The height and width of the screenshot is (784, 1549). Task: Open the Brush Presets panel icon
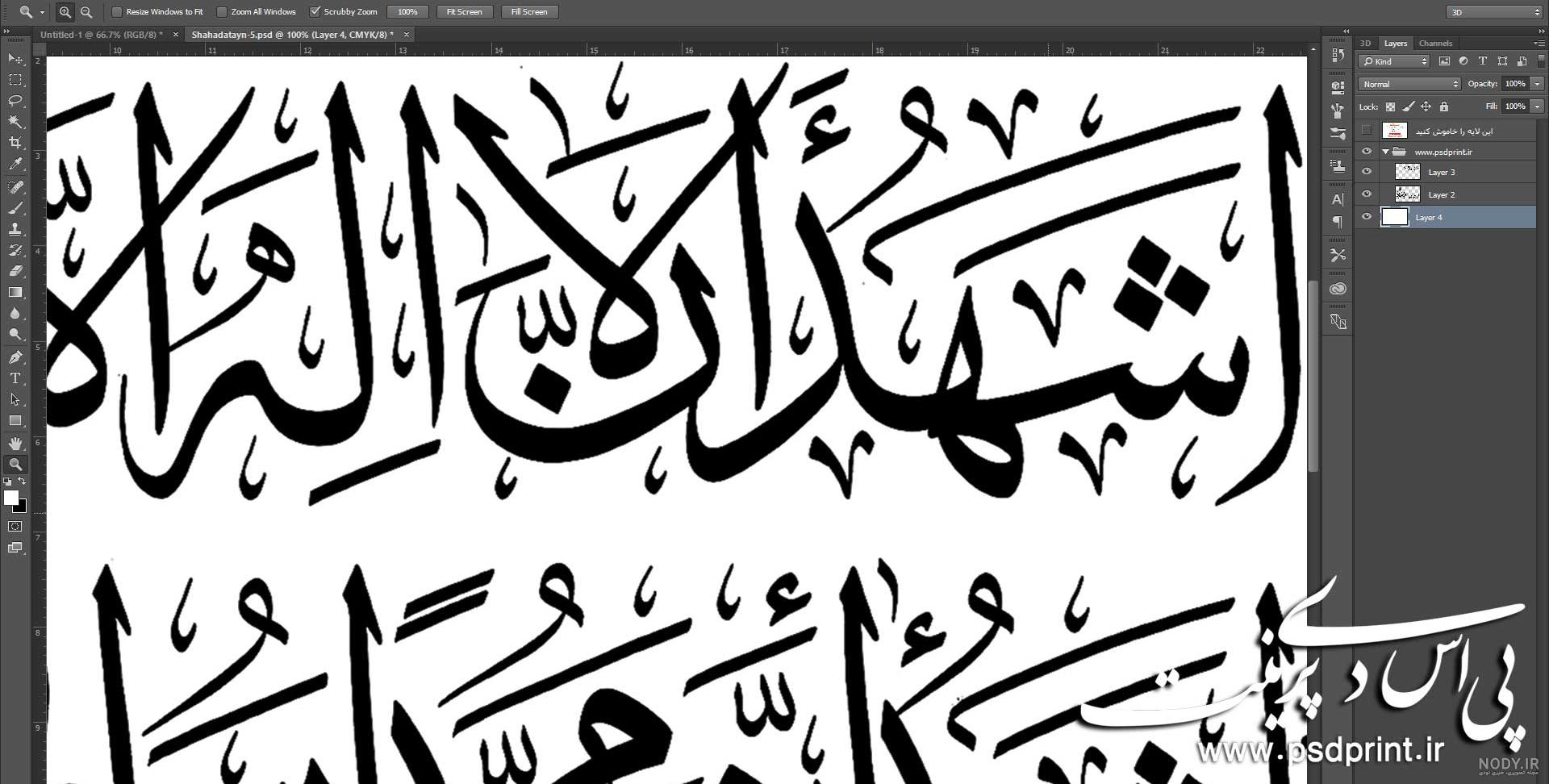click(x=1338, y=134)
